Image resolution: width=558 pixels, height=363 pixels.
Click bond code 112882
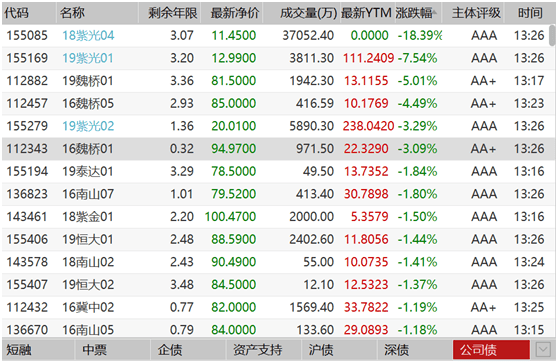[27, 81]
